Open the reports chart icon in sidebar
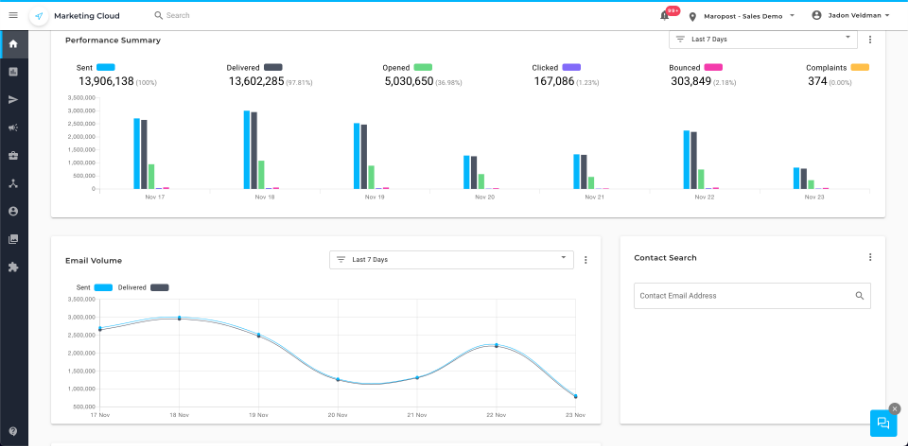Image resolution: width=908 pixels, height=446 pixels. pyautogui.click(x=13, y=72)
